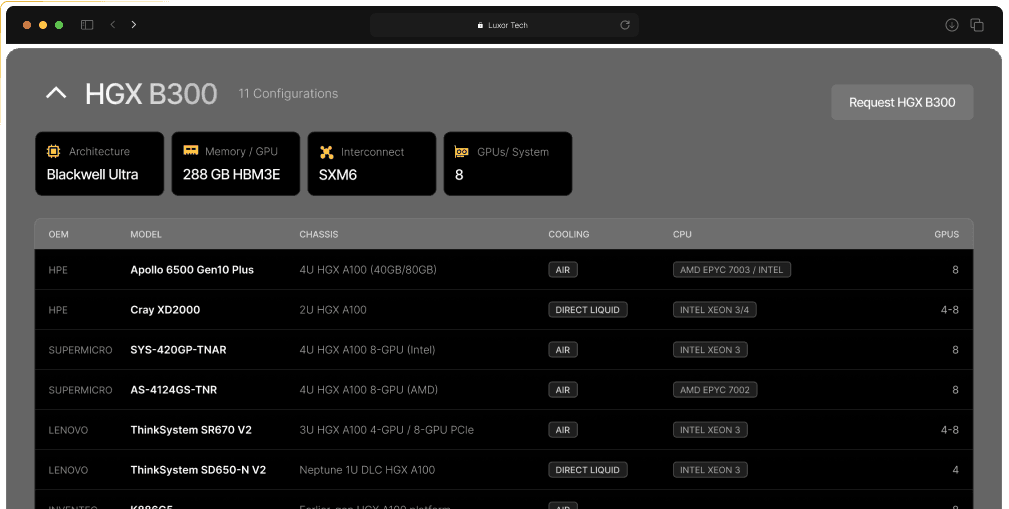Screen dimensions: 1009x509
Task: Select the ThinkSystem SD650-N V2 model
Action: [198, 470]
